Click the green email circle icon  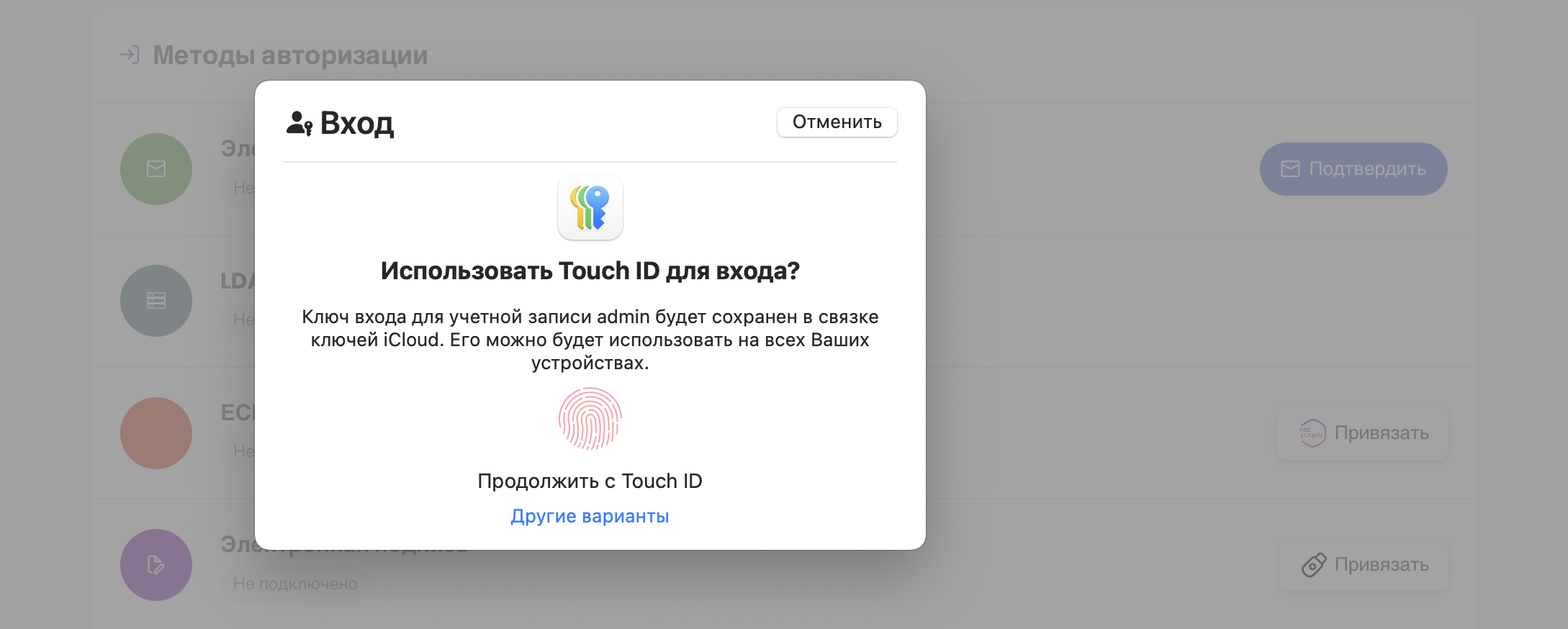156,169
